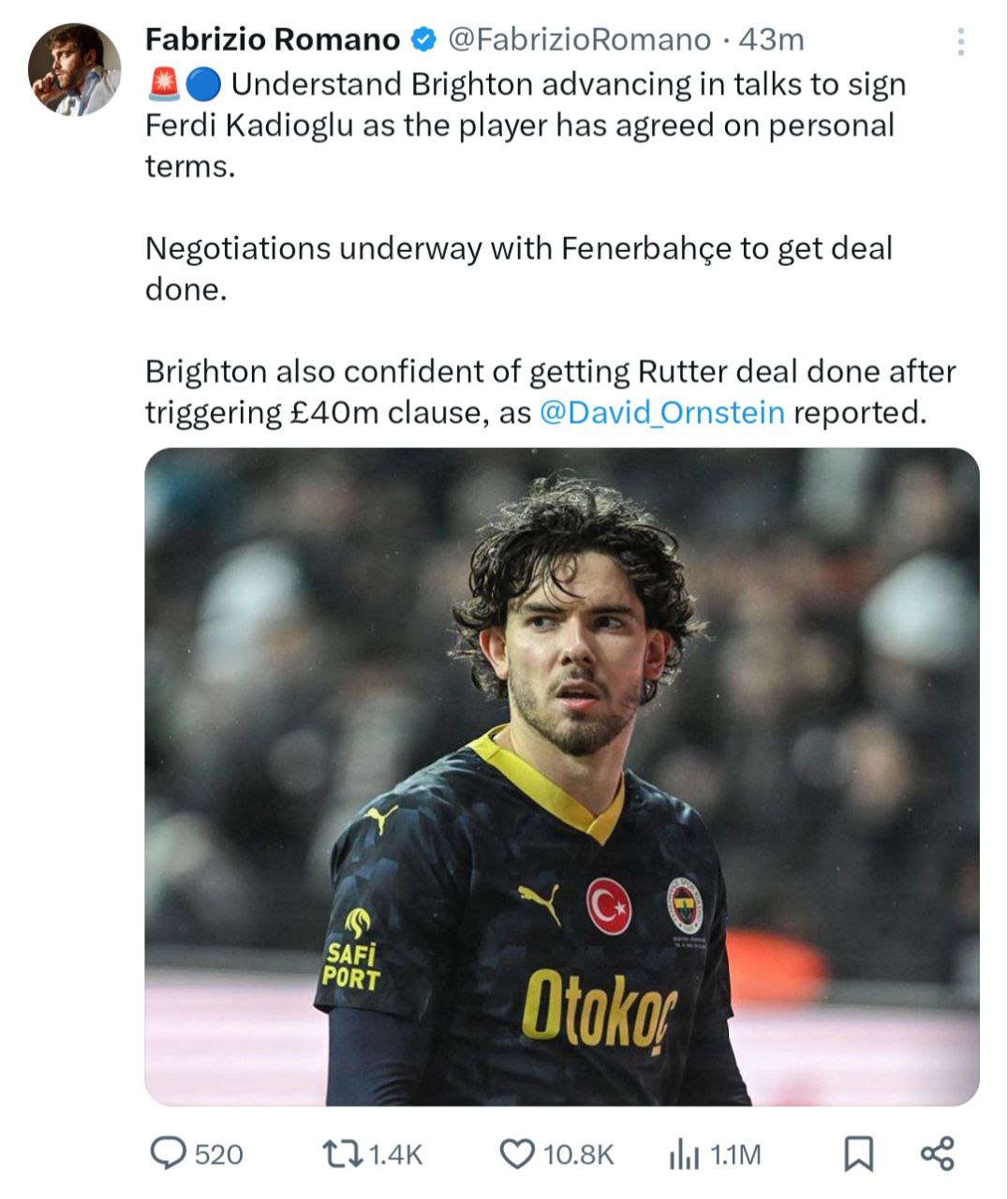The height and width of the screenshot is (1199, 1008).
Task: Open the @David_Ornstein mention
Action: pyautogui.click(x=662, y=412)
